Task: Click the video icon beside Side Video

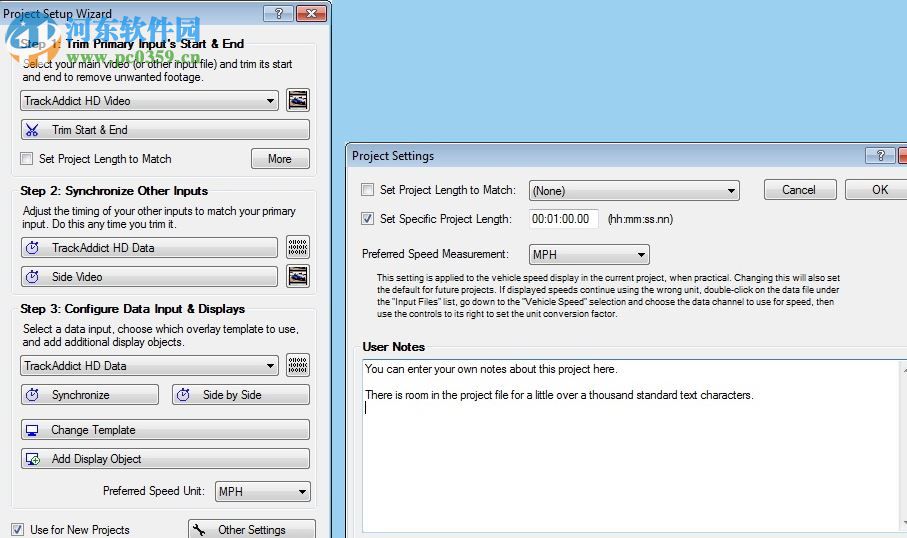Action: [x=298, y=276]
